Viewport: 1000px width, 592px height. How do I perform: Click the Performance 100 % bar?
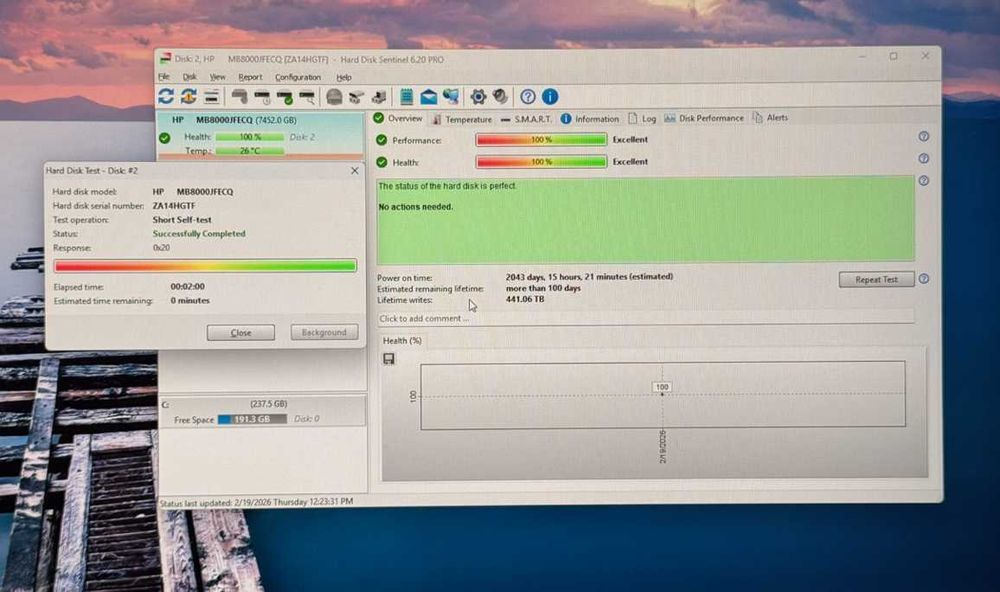click(x=541, y=140)
